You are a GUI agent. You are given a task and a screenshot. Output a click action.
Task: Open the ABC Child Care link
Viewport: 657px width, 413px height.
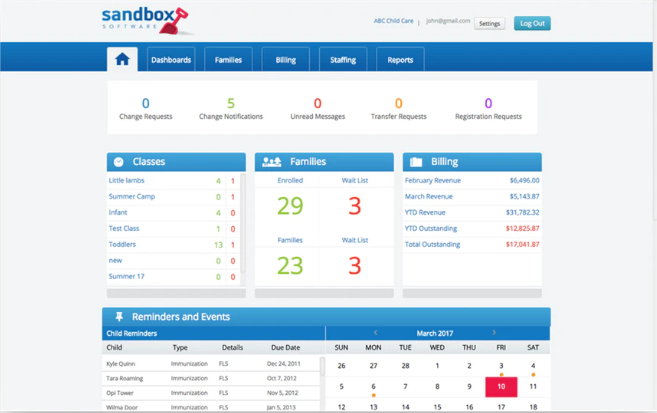point(393,21)
